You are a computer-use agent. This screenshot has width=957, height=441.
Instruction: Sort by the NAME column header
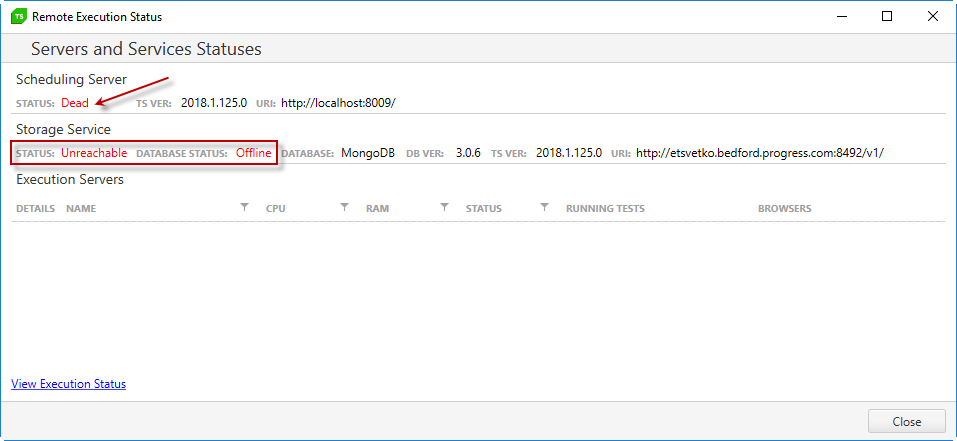coord(81,209)
